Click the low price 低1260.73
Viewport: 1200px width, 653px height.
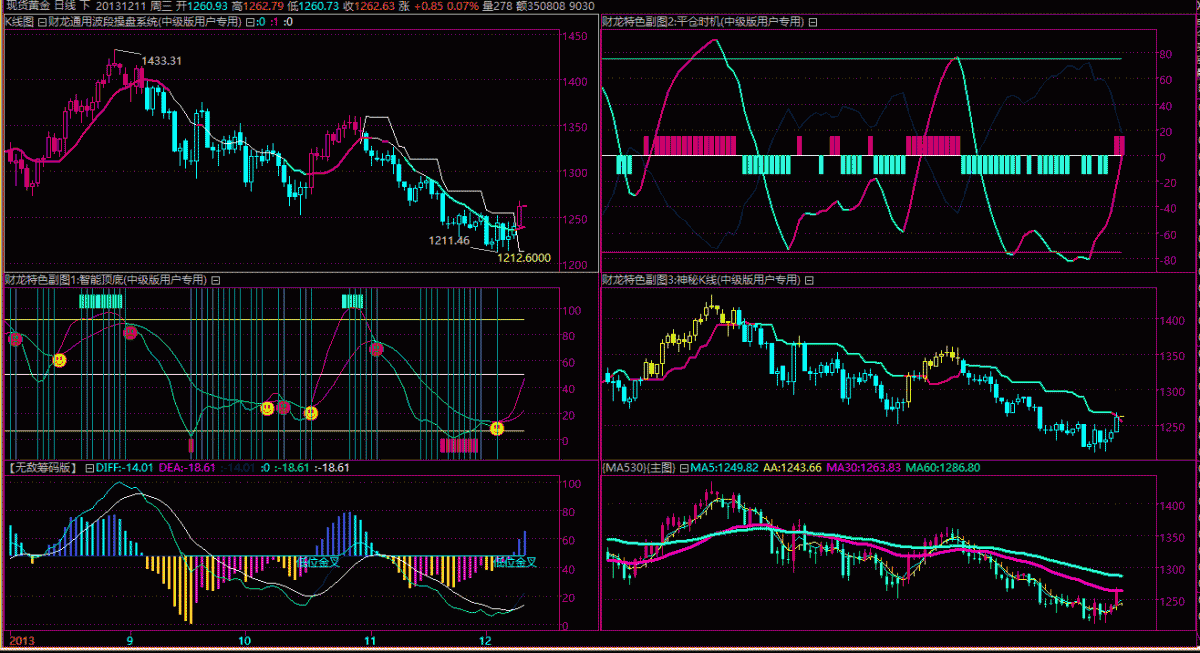click(x=313, y=7)
